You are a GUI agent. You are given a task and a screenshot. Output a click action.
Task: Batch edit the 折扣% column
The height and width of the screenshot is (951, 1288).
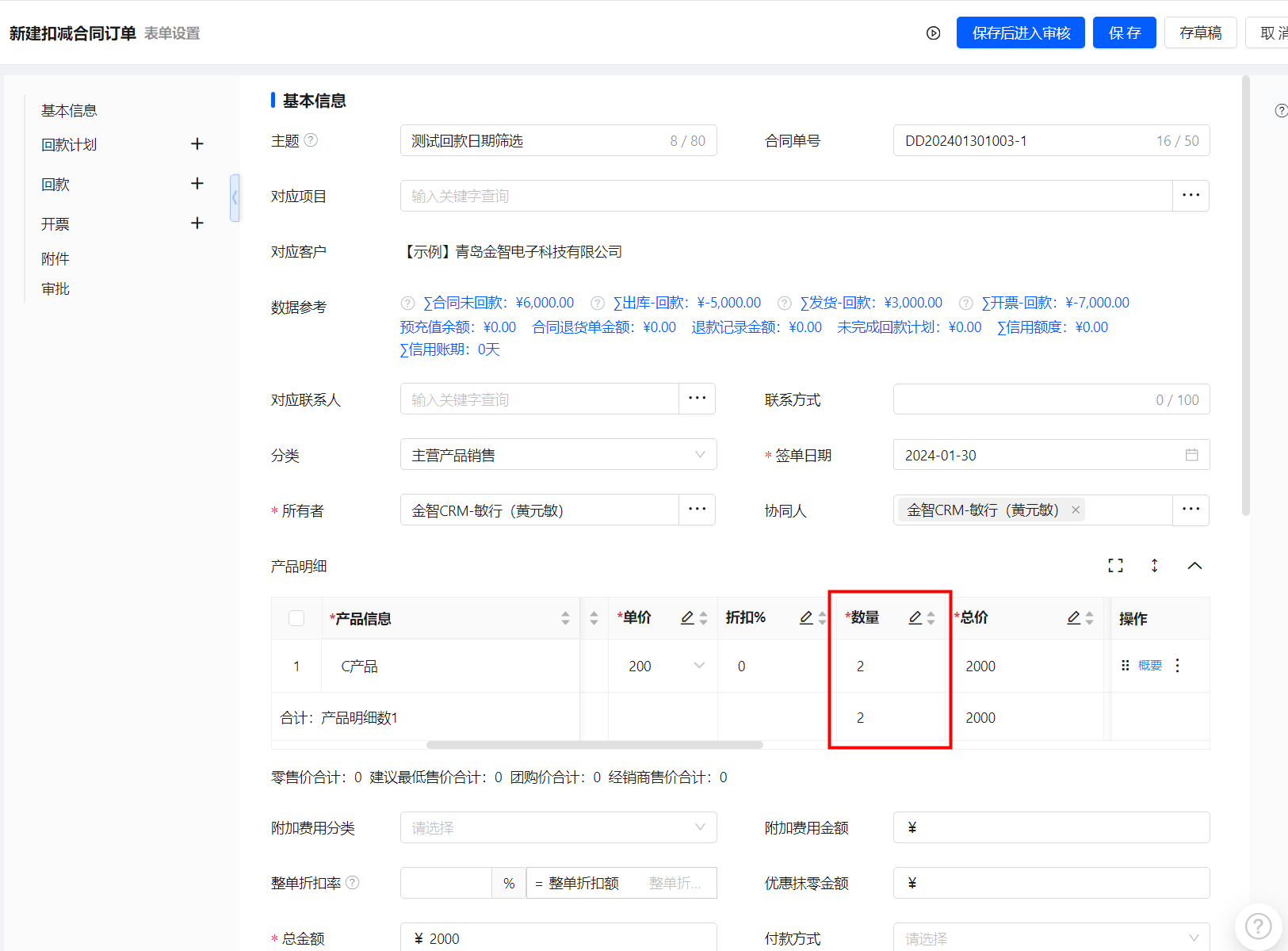[806, 617]
